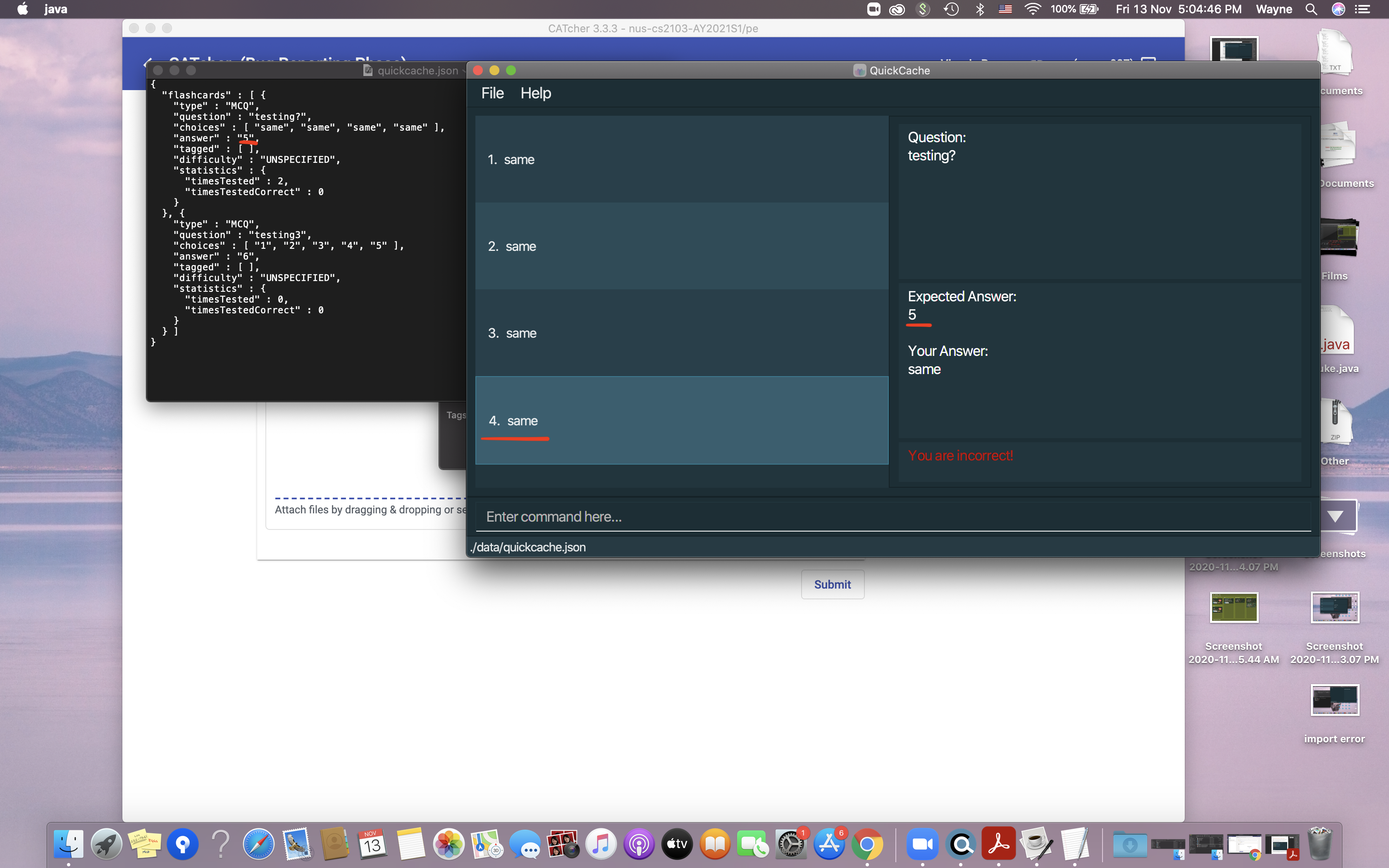Open the File menu in QuickCache

492,93
